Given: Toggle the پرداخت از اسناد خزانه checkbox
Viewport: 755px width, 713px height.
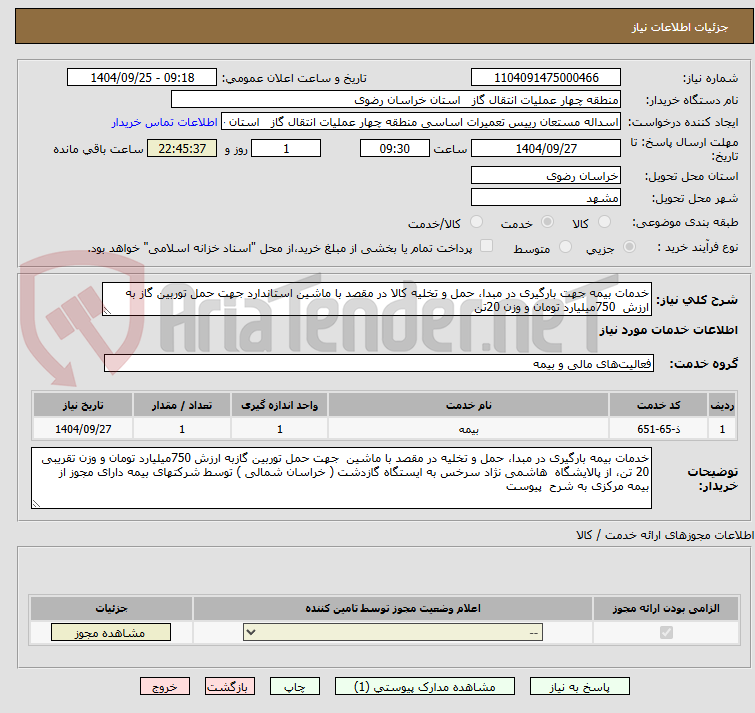Looking at the screenshot, I should (x=486, y=247).
